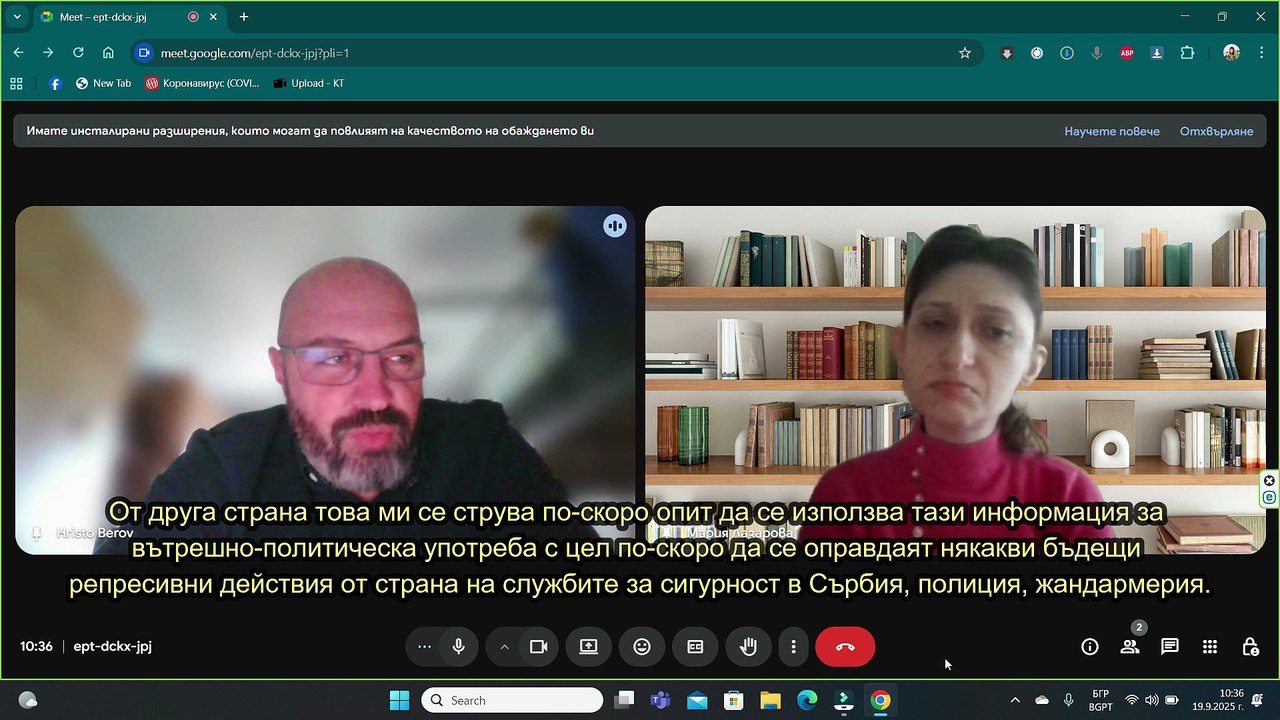Open the people participants panel
The image size is (1280, 720).
pyautogui.click(x=1130, y=647)
